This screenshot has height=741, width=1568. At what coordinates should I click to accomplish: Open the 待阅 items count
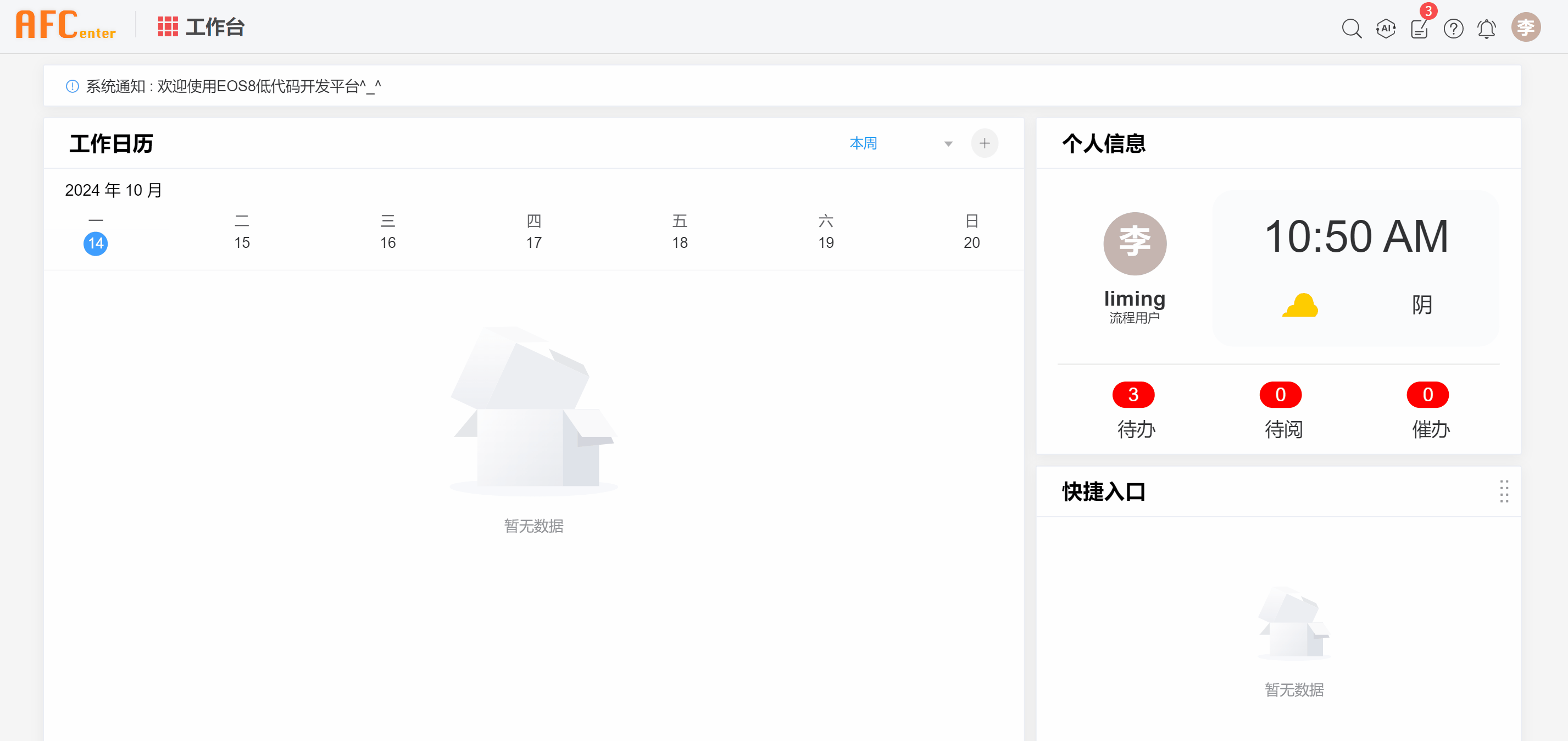pyautogui.click(x=1281, y=395)
